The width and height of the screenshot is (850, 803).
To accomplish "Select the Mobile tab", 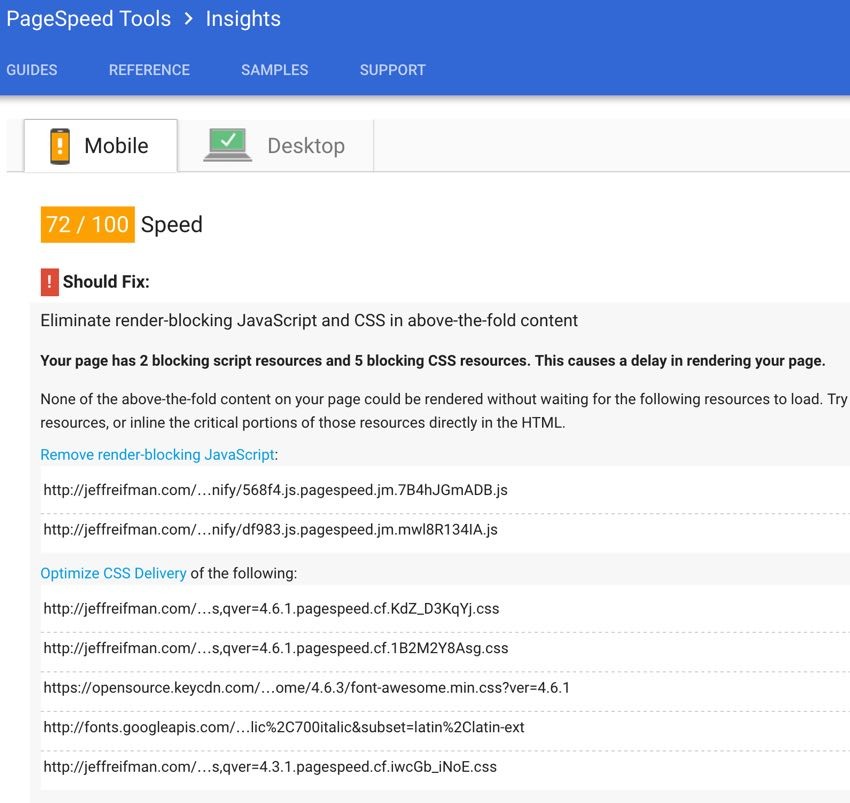I will (101, 145).
